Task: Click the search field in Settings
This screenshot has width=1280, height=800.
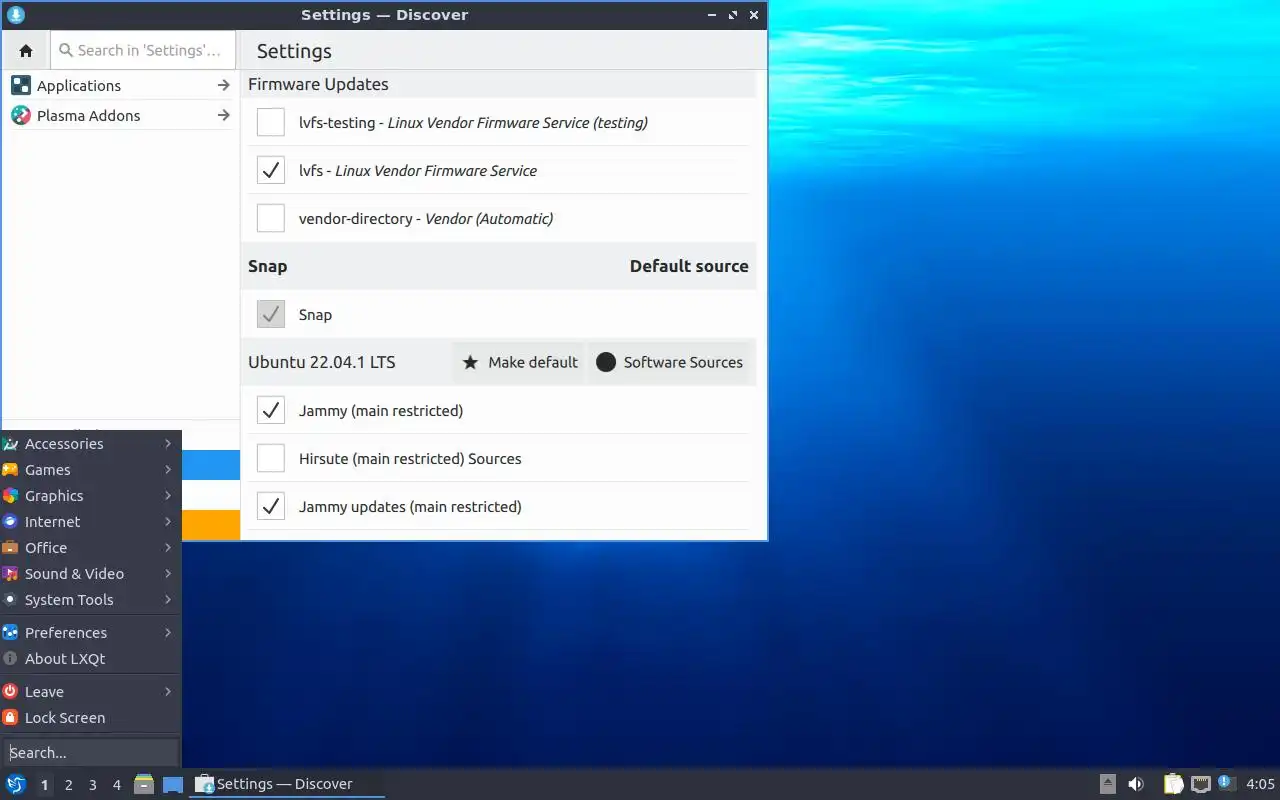Action: tap(143, 50)
